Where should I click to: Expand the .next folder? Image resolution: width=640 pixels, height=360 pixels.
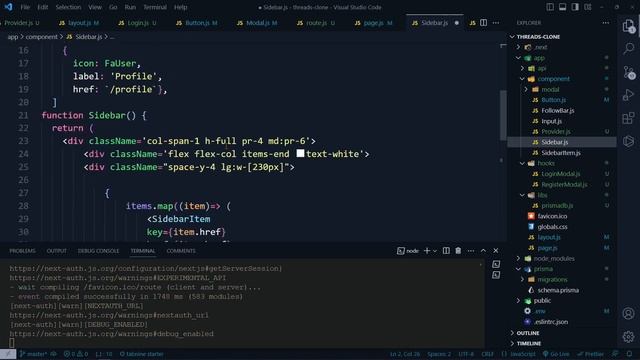click(518, 47)
